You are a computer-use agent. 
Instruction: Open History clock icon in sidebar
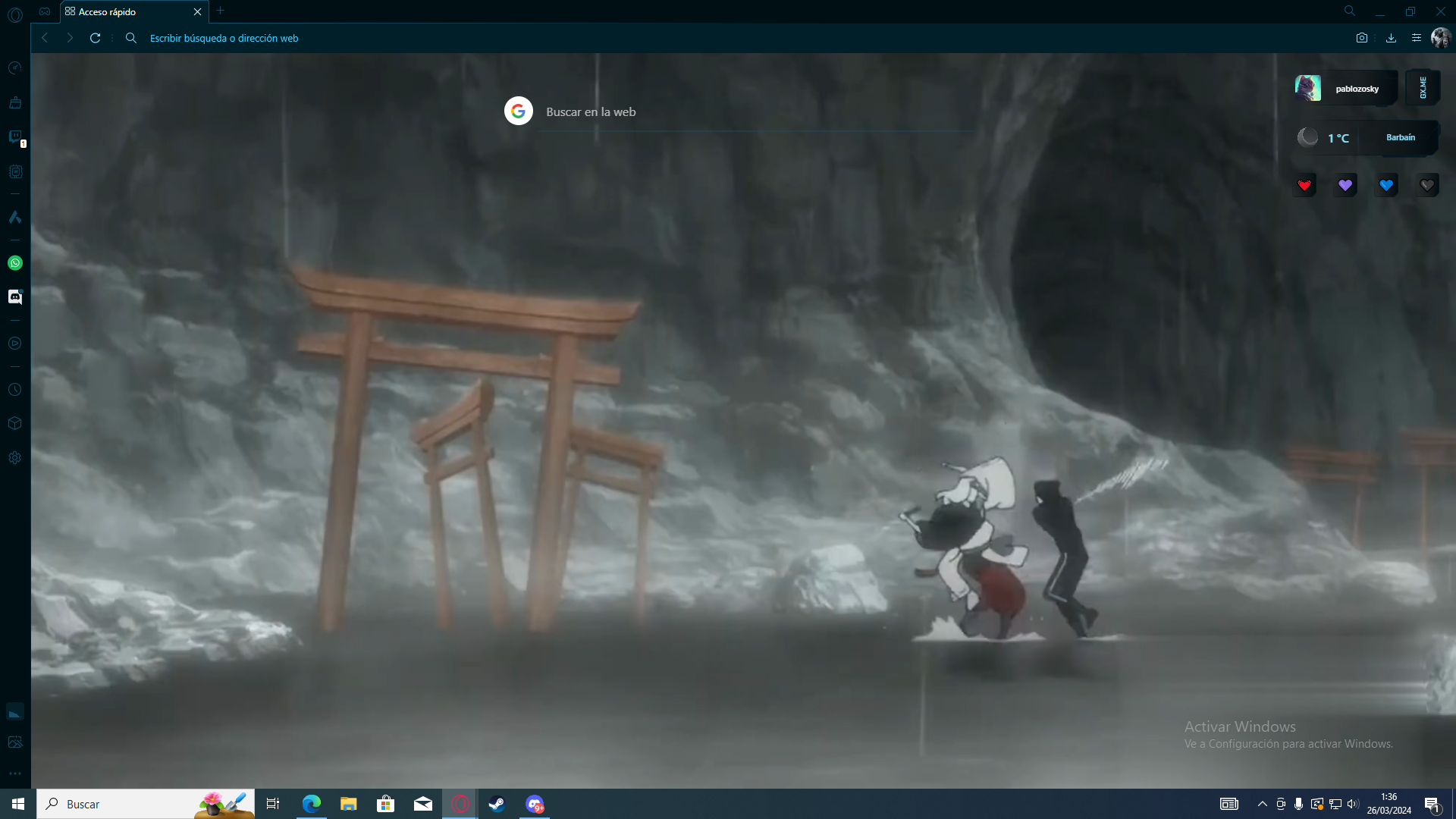[14, 390]
